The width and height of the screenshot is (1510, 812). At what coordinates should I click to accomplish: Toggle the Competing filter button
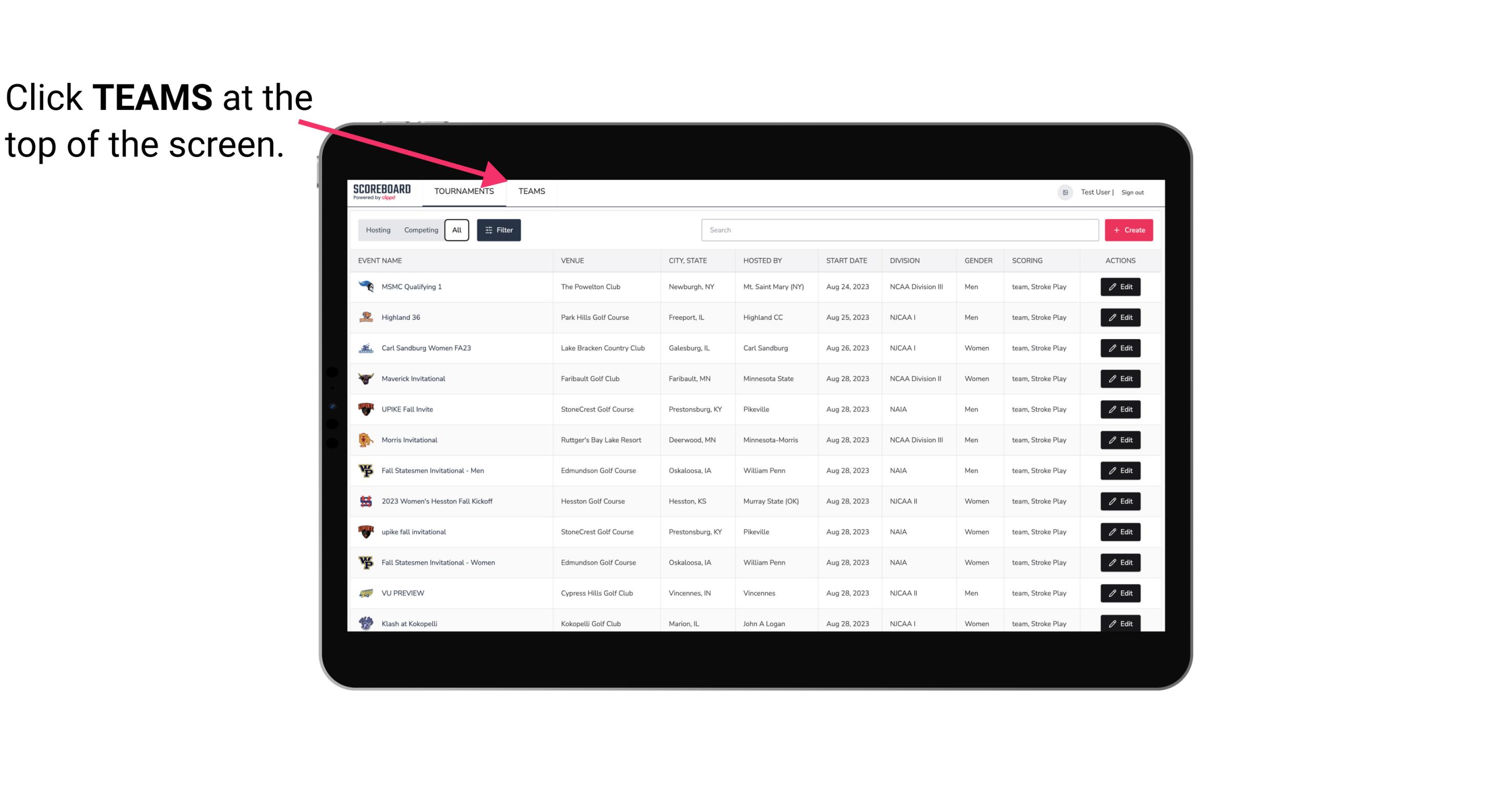pyautogui.click(x=419, y=230)
